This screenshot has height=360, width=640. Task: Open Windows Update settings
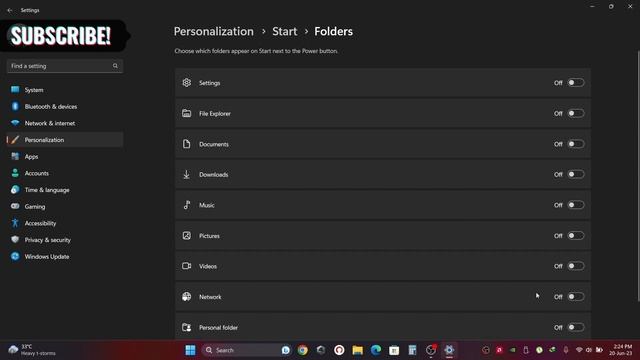(x=65, y=257)
